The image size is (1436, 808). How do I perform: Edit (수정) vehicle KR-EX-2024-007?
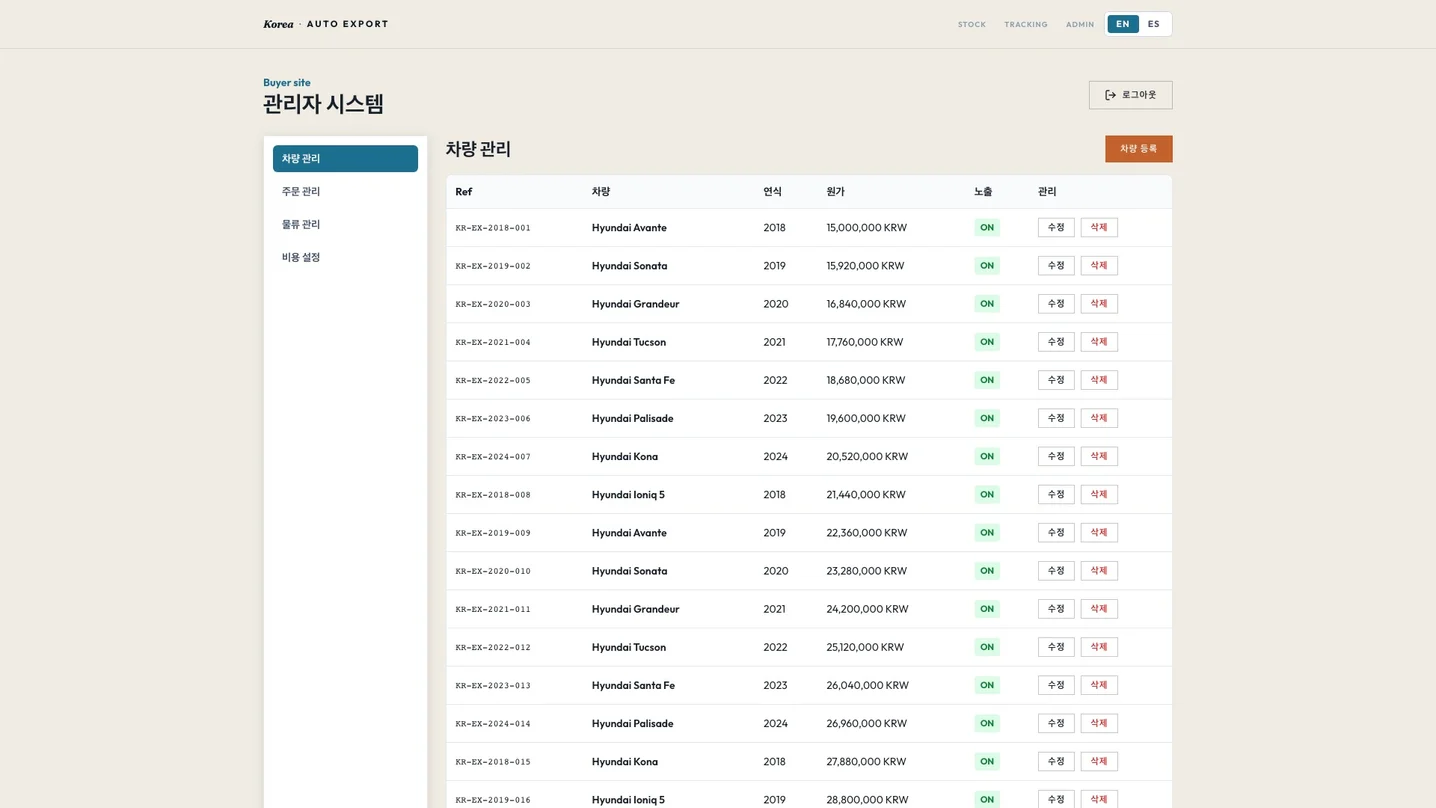(x=1056, y=456)
